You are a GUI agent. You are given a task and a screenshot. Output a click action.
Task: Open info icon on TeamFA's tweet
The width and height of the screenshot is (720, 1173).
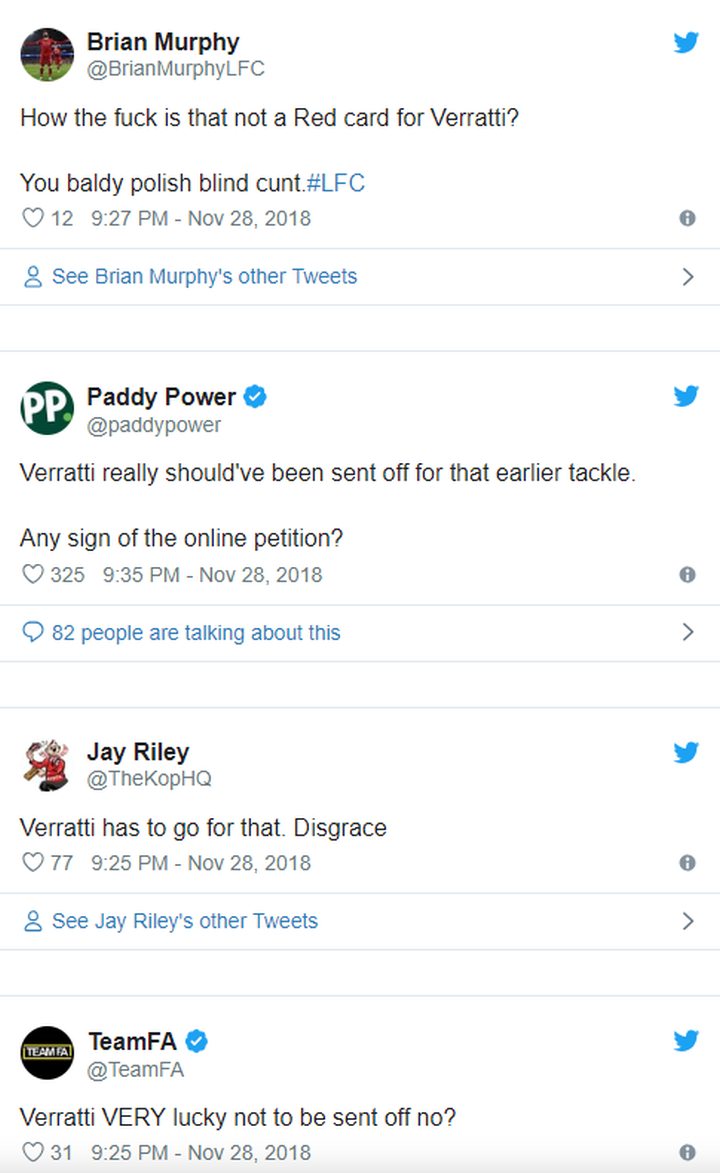pyautogui.click(x=687, y=1152)
